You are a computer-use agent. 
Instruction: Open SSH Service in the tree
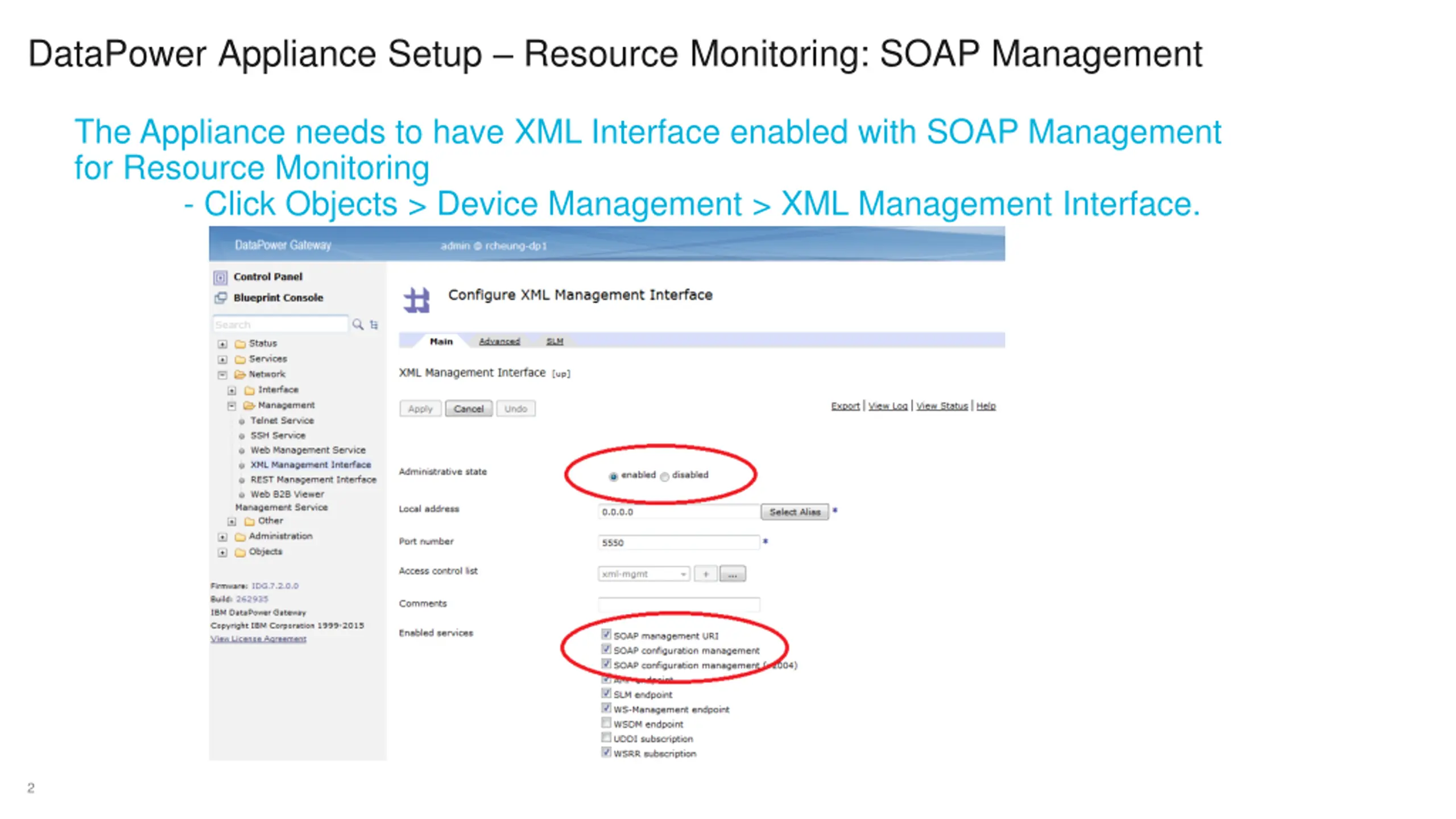pyautogui.click(x=278, y=435)
